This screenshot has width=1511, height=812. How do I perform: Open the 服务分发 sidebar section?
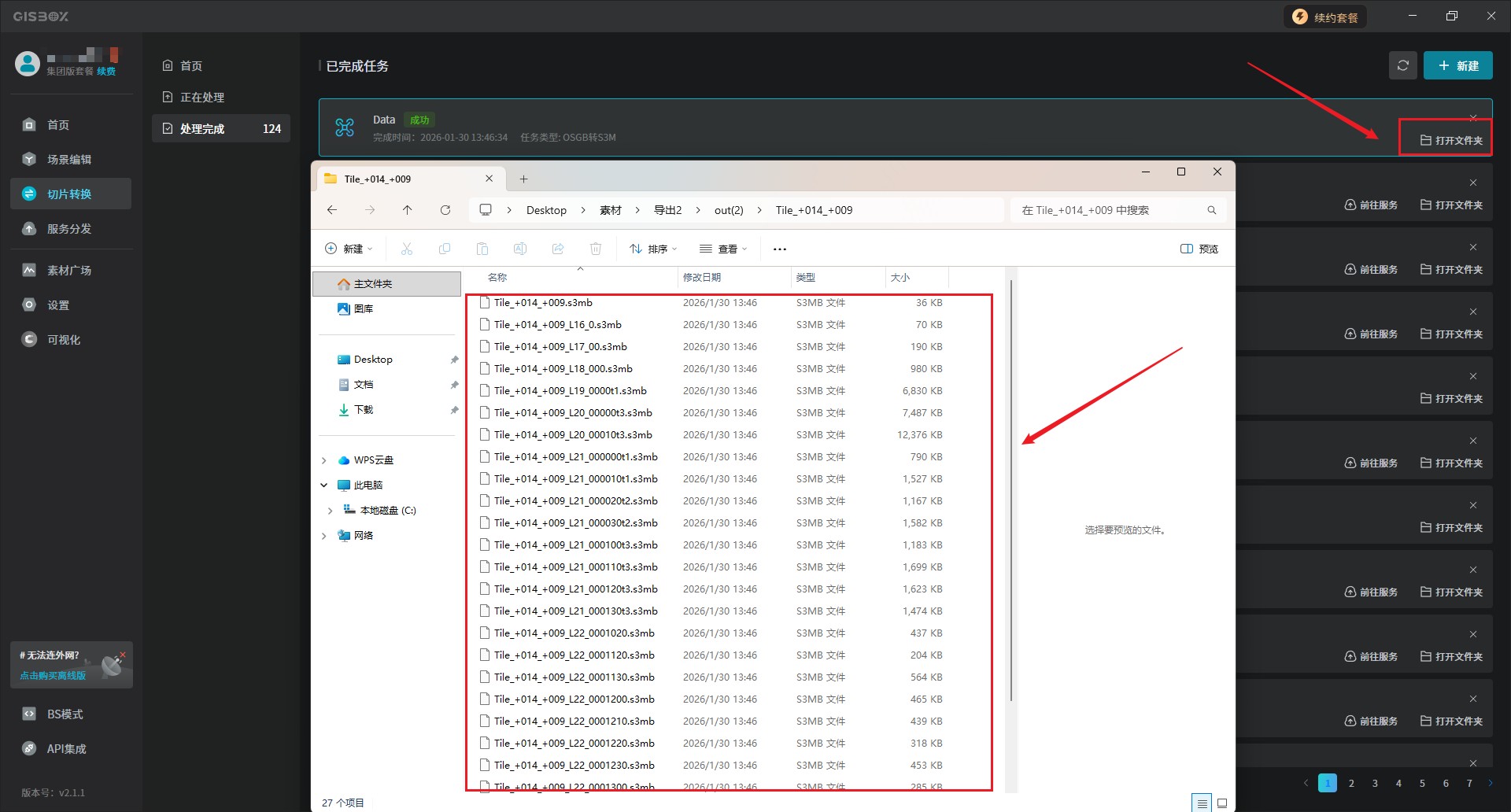[69, 229]
